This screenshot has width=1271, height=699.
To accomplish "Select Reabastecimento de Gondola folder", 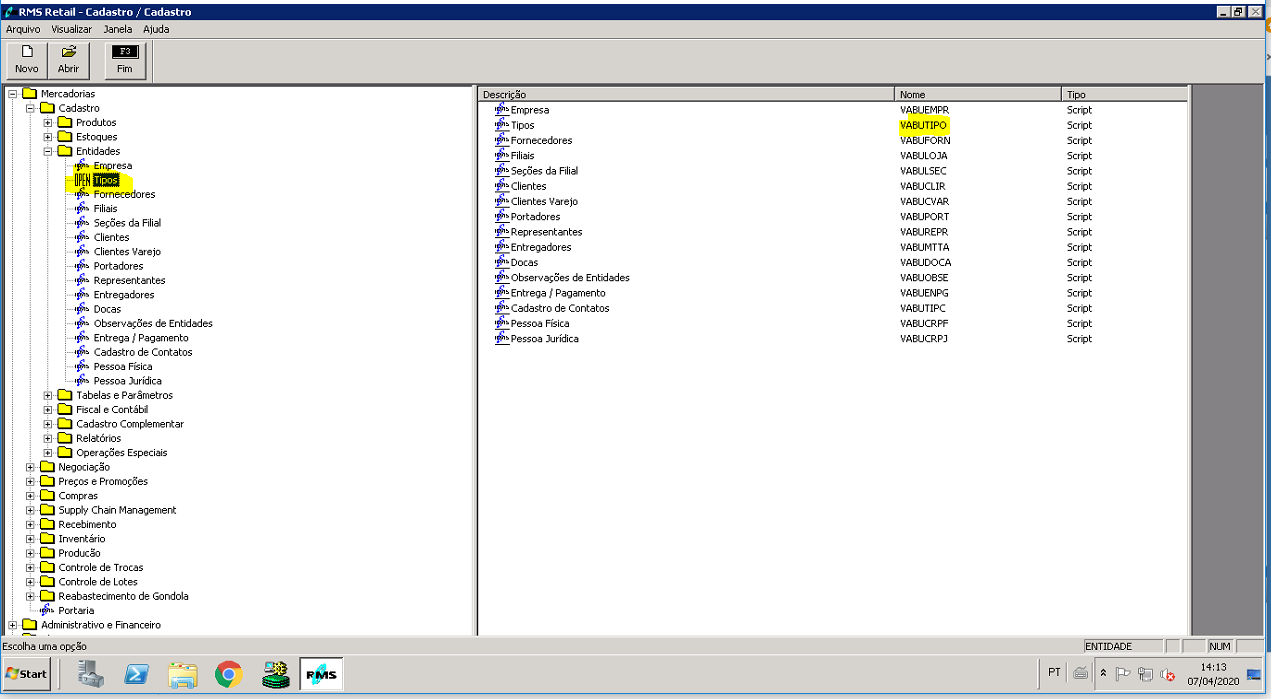I will pyautogui.click(x=123, y=596).
